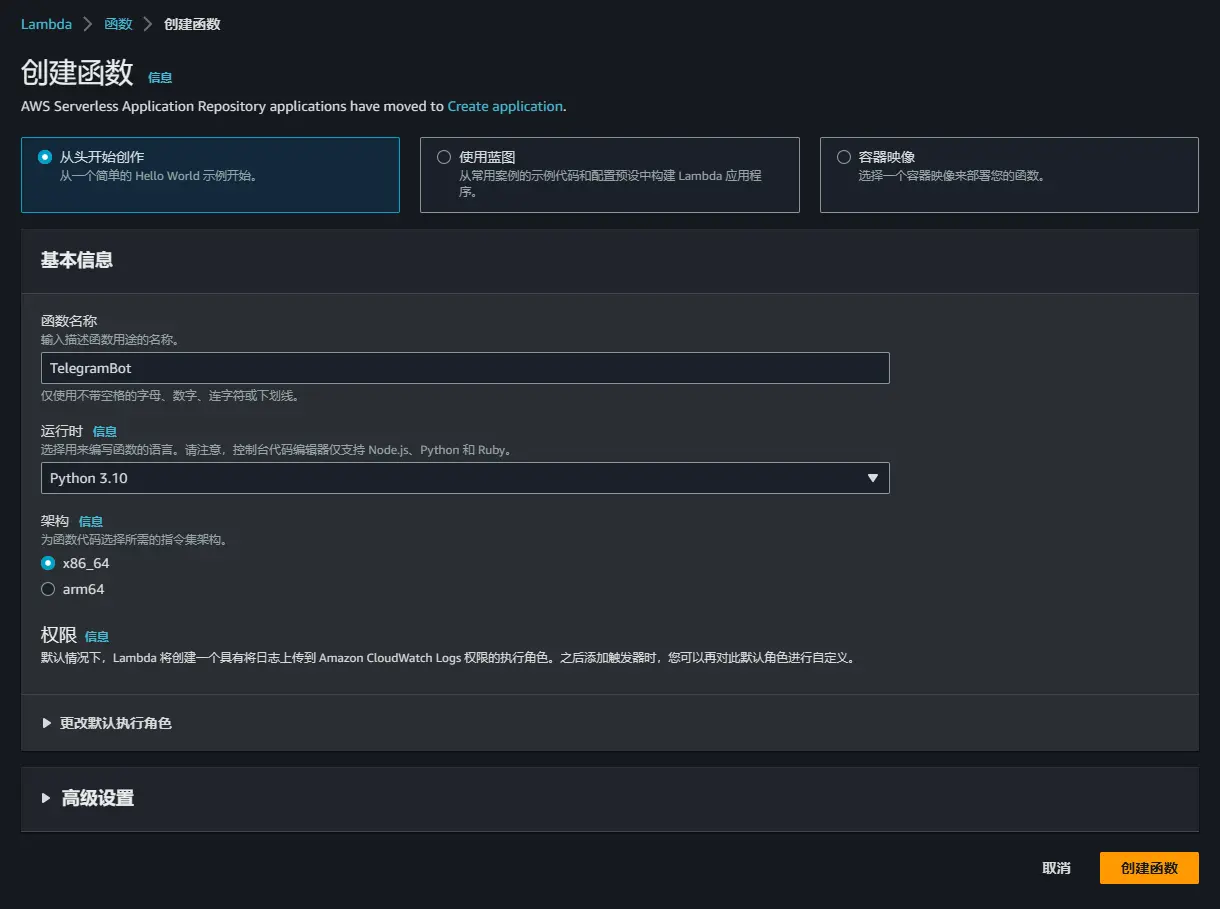Click the runtime dropdown arrow icon
Screen dimensions: 1220x909
872,478
